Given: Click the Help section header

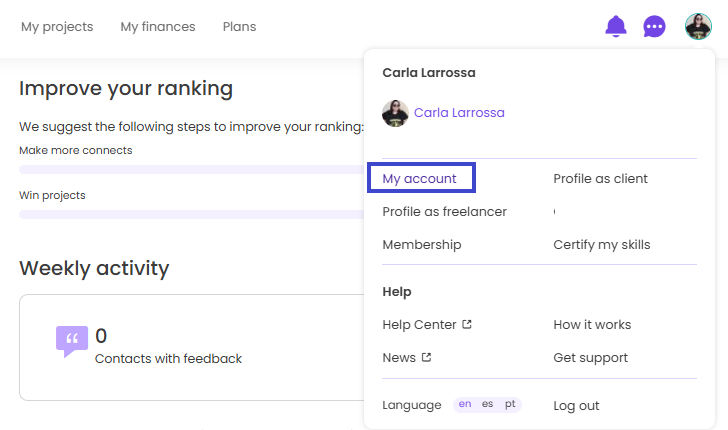Looking at the screenshot, I should click(397, 292).
